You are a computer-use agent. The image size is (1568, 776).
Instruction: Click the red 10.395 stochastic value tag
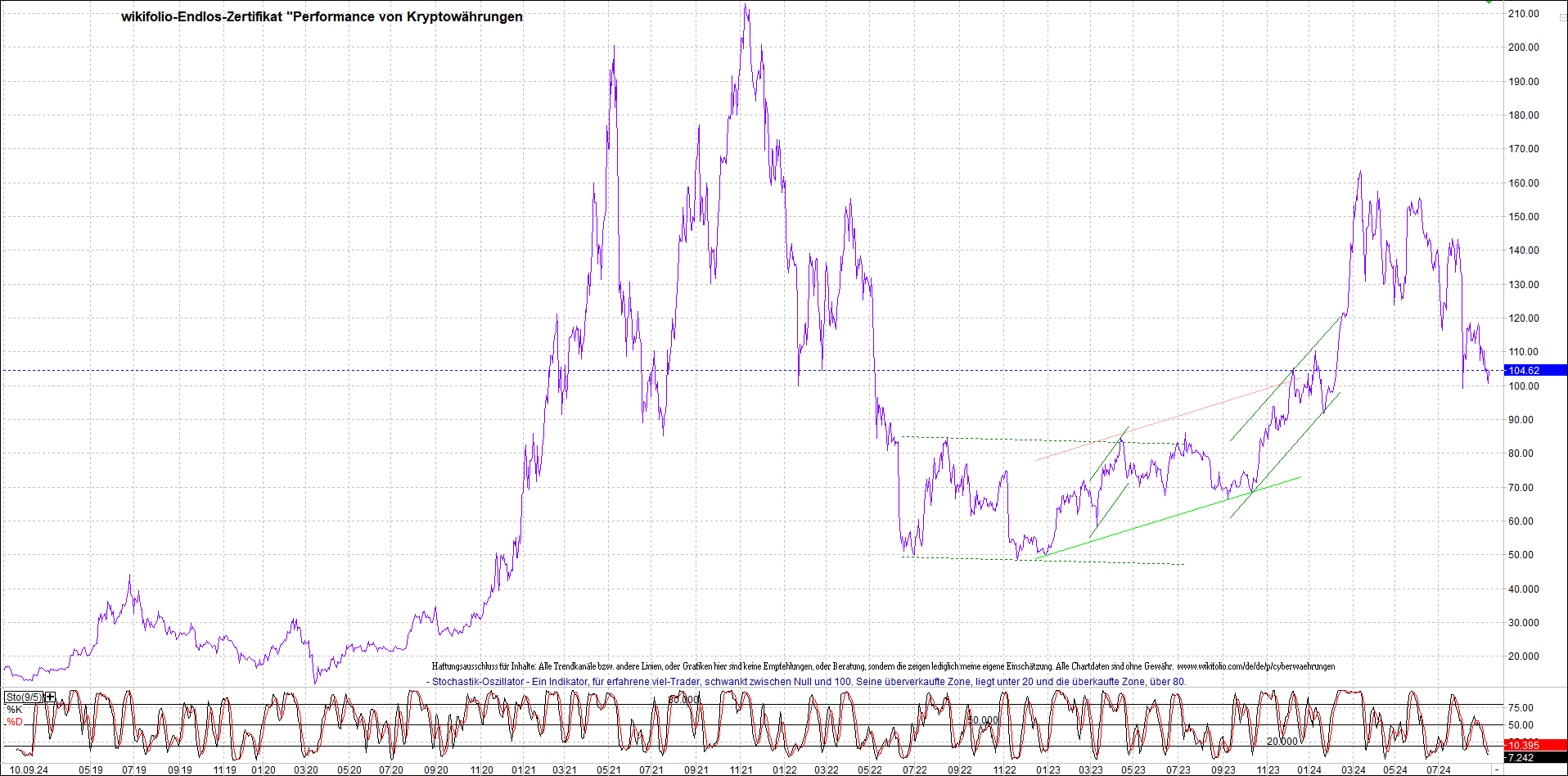(x=1535, y=745)
